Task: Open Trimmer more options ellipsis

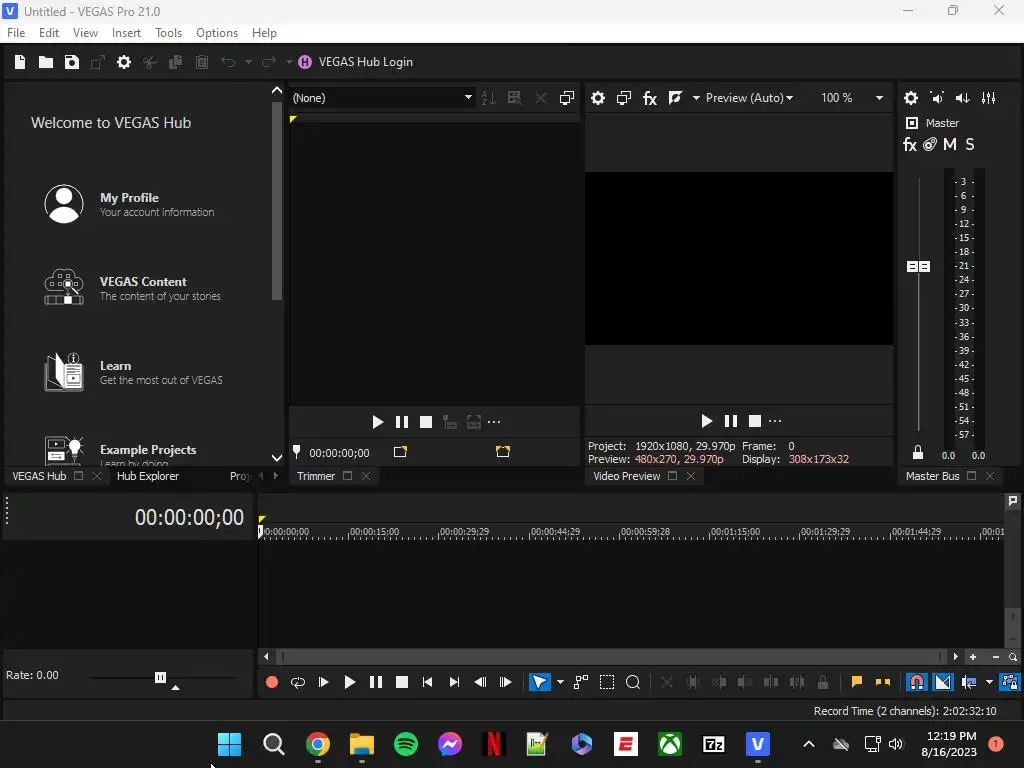Action: (x=494, y=423)
